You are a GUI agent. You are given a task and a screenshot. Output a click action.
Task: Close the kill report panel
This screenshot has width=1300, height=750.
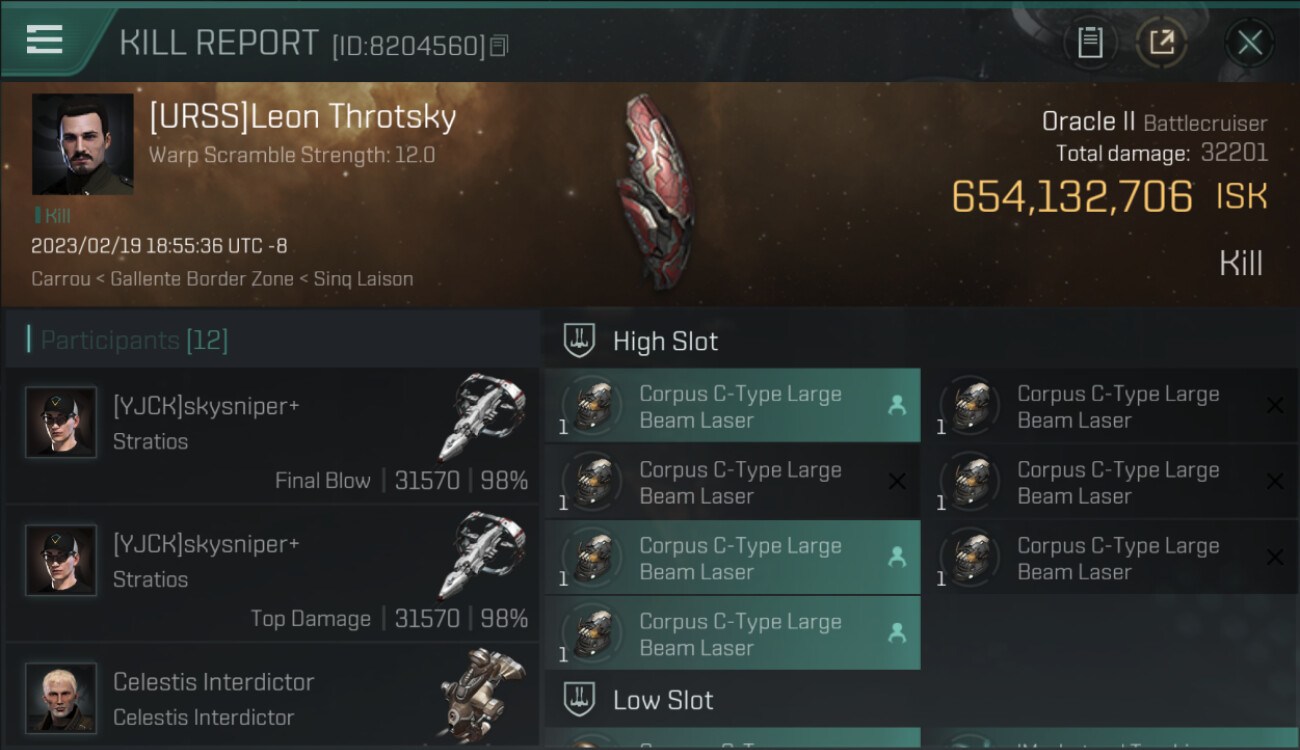pyautogui.click(x=1250, y=42)
